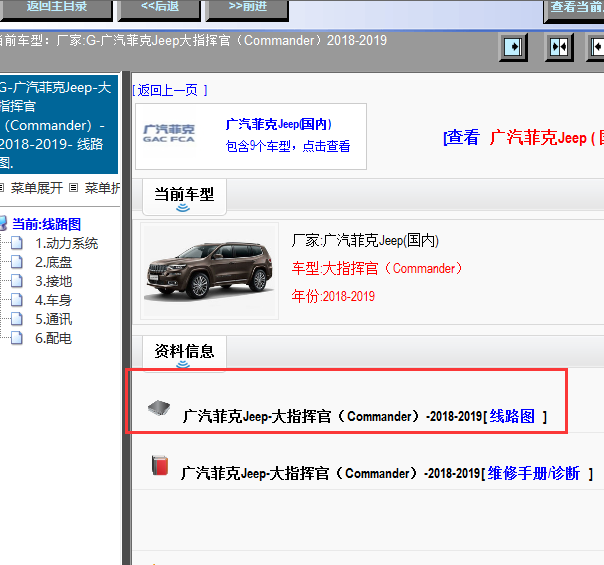
Task: Click the inward double-arrow panel layout icon
Action: 559,47
